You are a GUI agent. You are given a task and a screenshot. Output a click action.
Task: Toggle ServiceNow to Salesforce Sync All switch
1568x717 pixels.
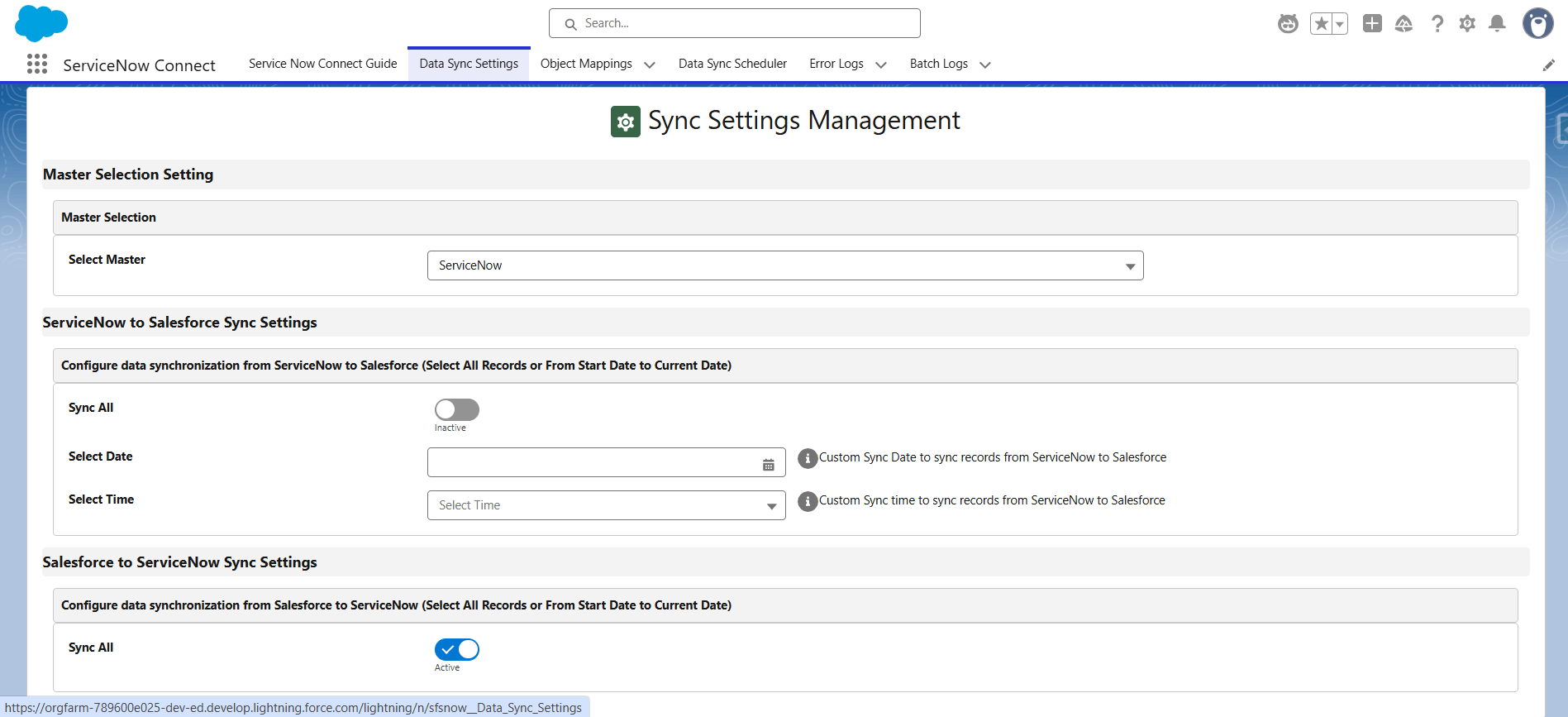click(457, 409)
